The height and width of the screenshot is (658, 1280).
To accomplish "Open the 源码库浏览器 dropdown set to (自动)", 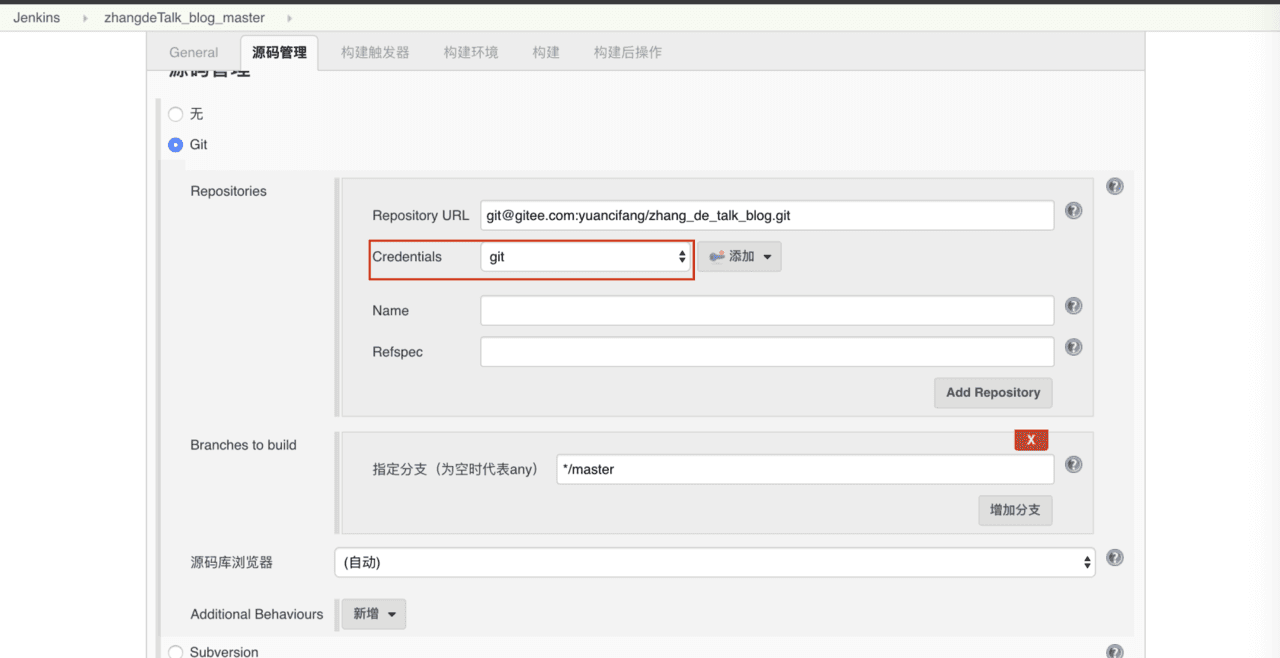I will 715,563.
